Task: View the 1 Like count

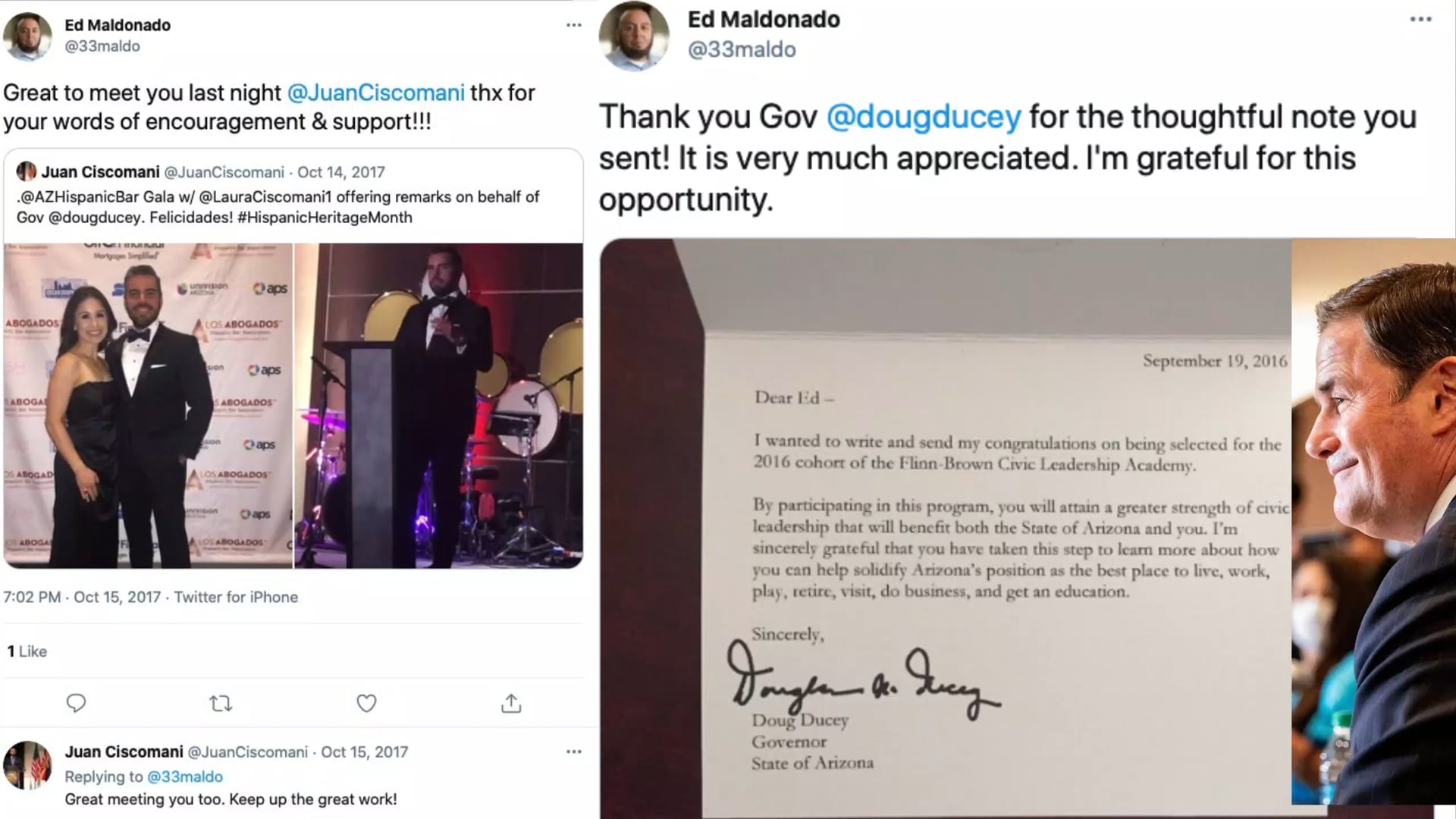Action: (27, 651)
